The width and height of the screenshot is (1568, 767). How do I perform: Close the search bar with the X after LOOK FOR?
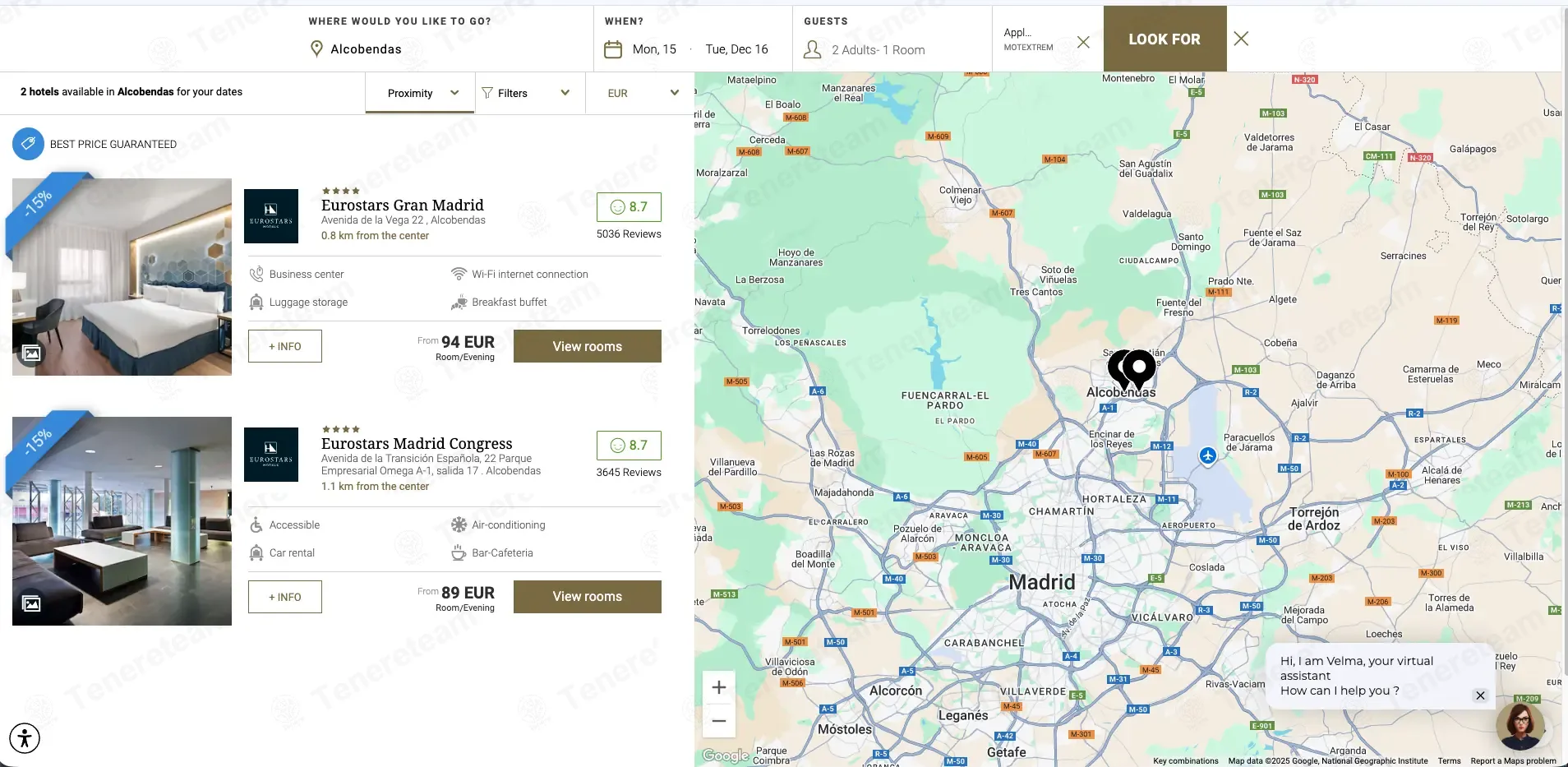tap(1241, 39)
